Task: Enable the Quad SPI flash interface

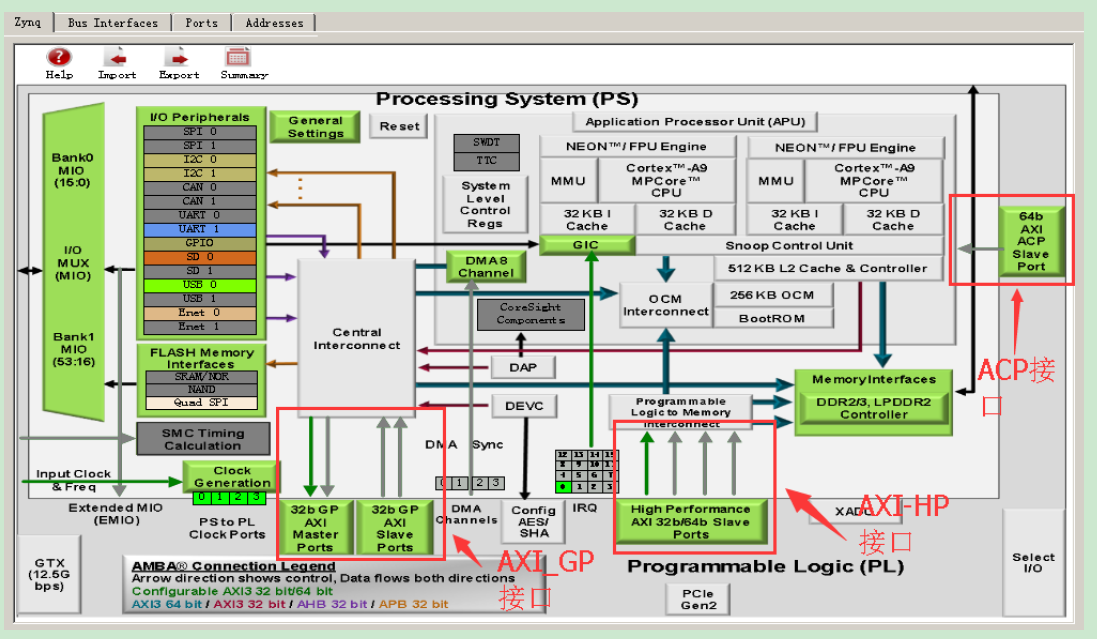Action: coord(202,402)
